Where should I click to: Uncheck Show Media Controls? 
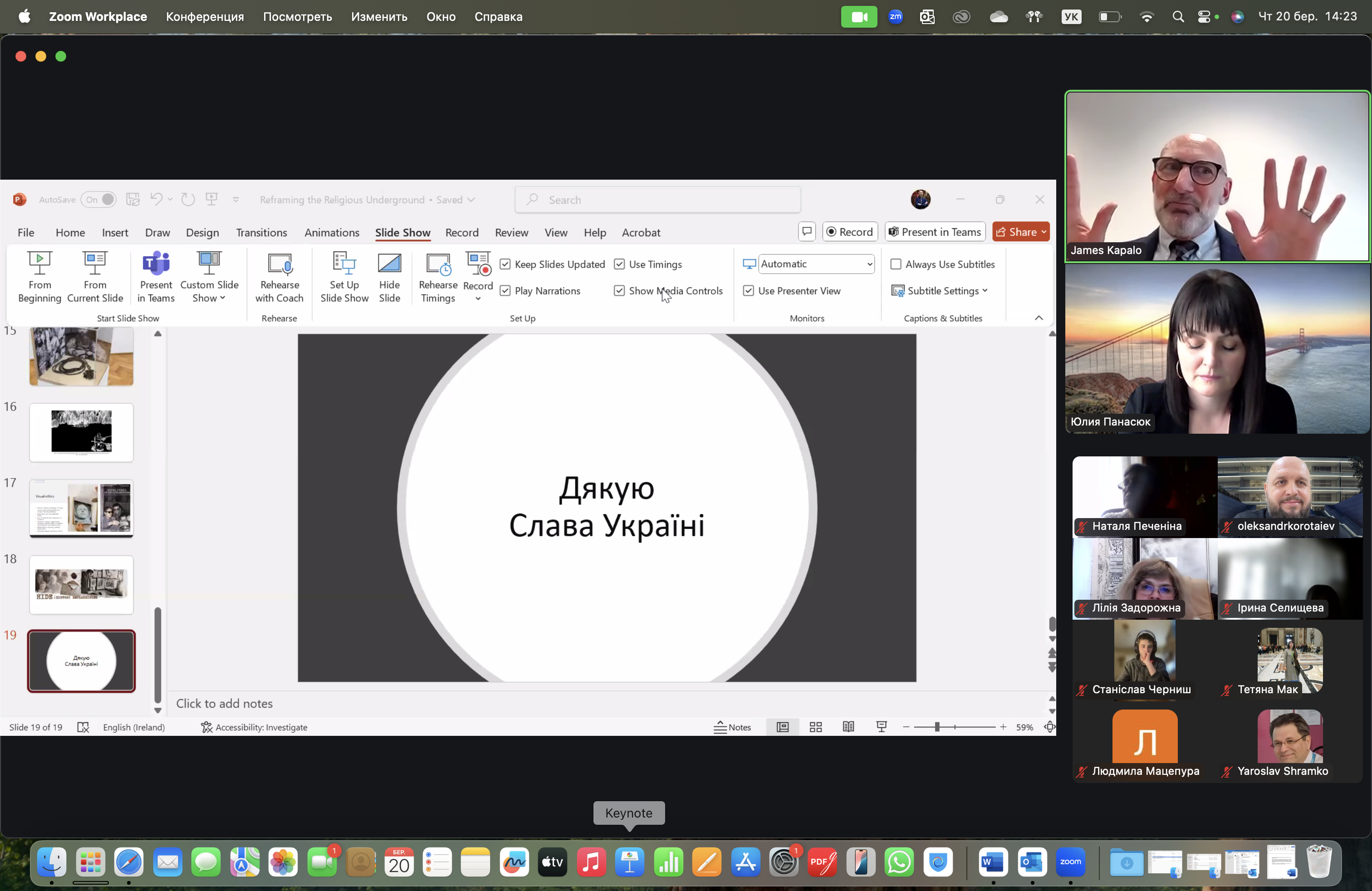[619, 290]
